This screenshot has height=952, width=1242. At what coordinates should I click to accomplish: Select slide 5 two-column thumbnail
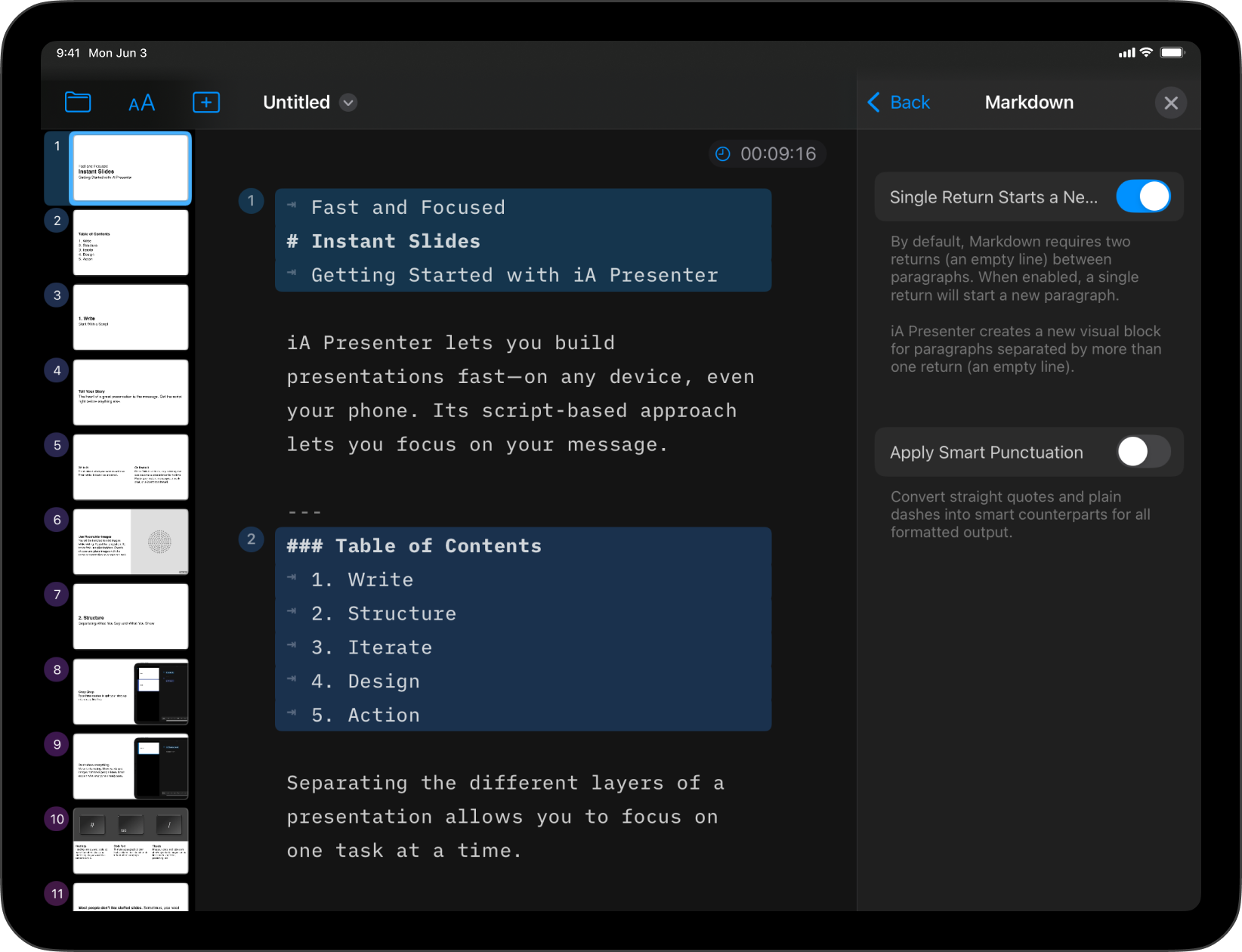click(131, 467)
